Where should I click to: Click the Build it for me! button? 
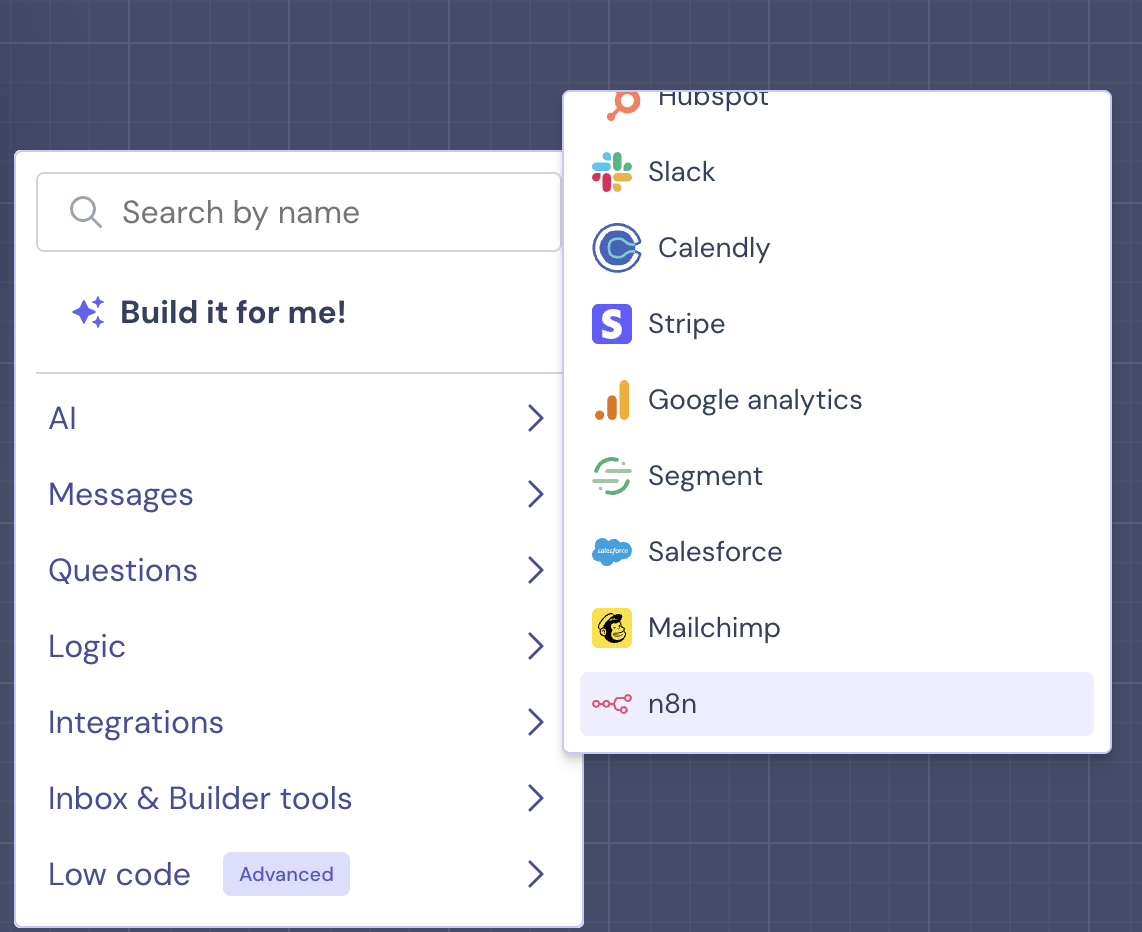coord(233,313)
